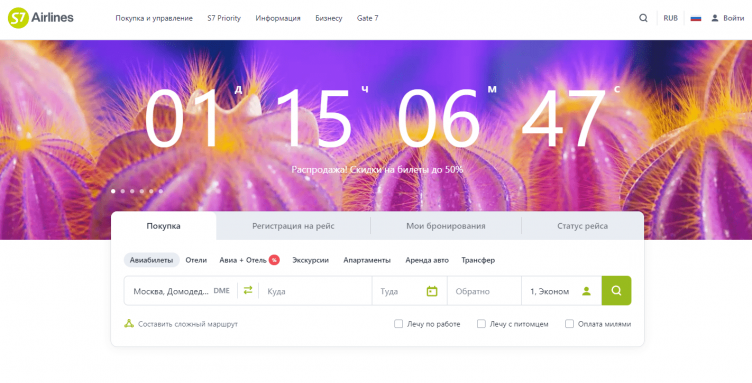Click the passenger icon next to Эконом
752x383 pixels.
pos(586,291)
